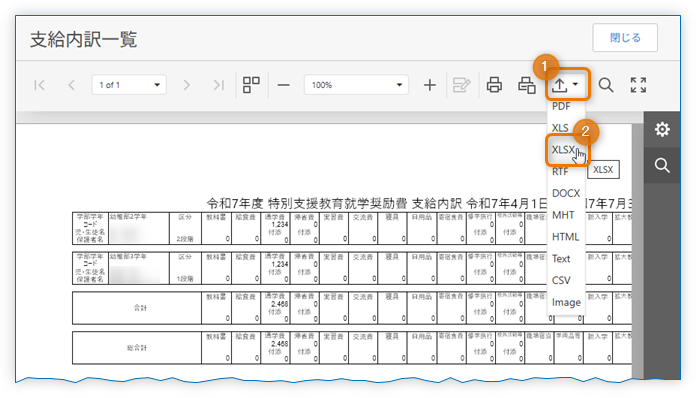The width and height of the screenshot is (696, 398).
Task: Choose PDF export format
Action: tap(561, 106)
